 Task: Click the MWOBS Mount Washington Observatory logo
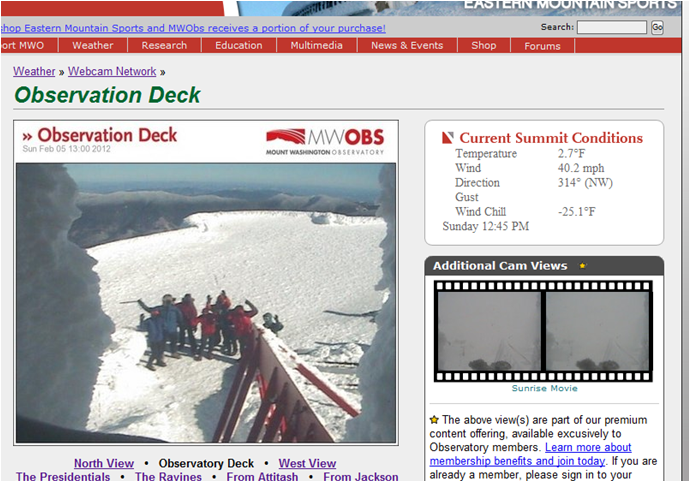325,142
